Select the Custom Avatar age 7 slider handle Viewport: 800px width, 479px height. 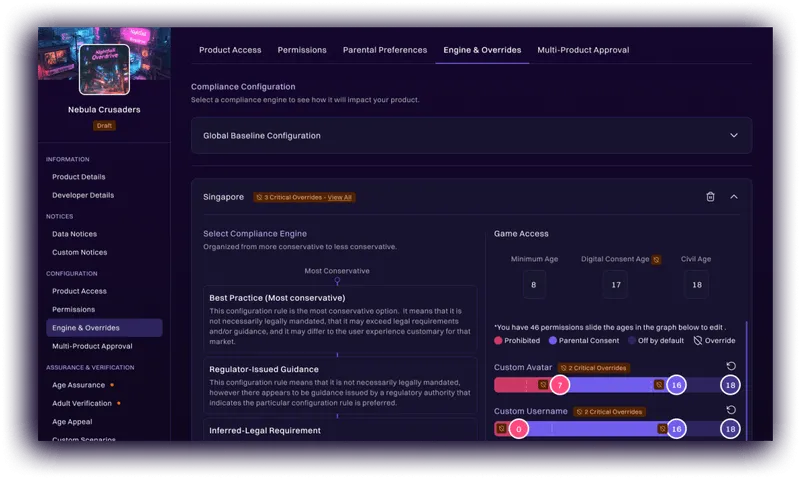(560, 385)
